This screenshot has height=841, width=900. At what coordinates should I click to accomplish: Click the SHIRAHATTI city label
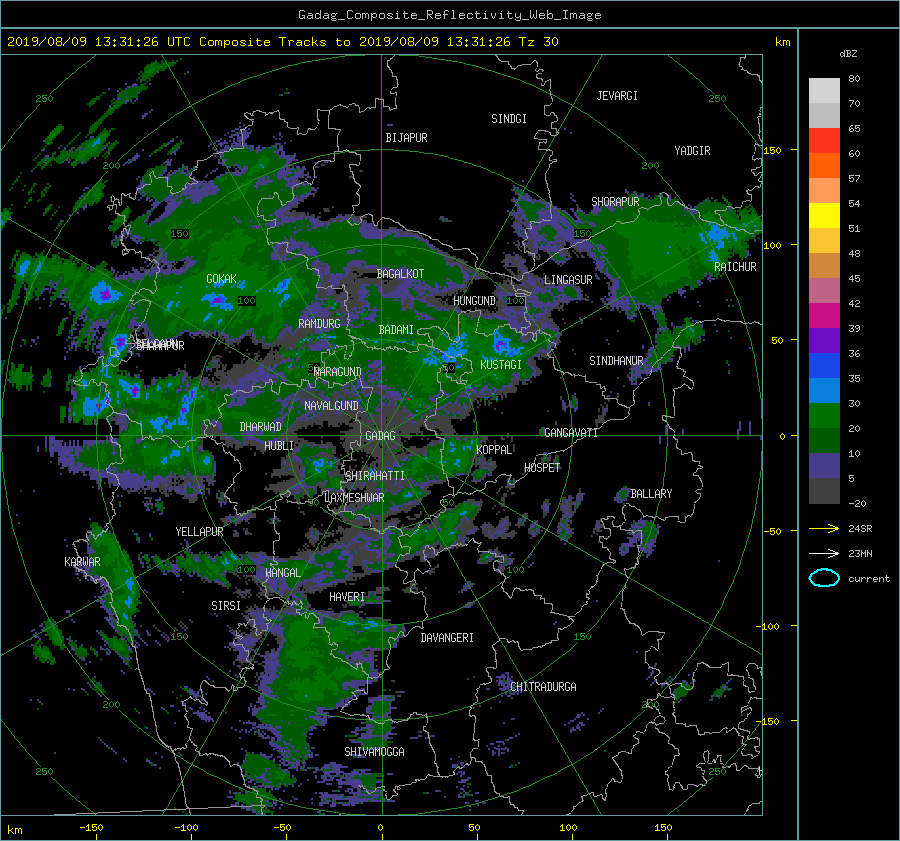pos(375,476)
